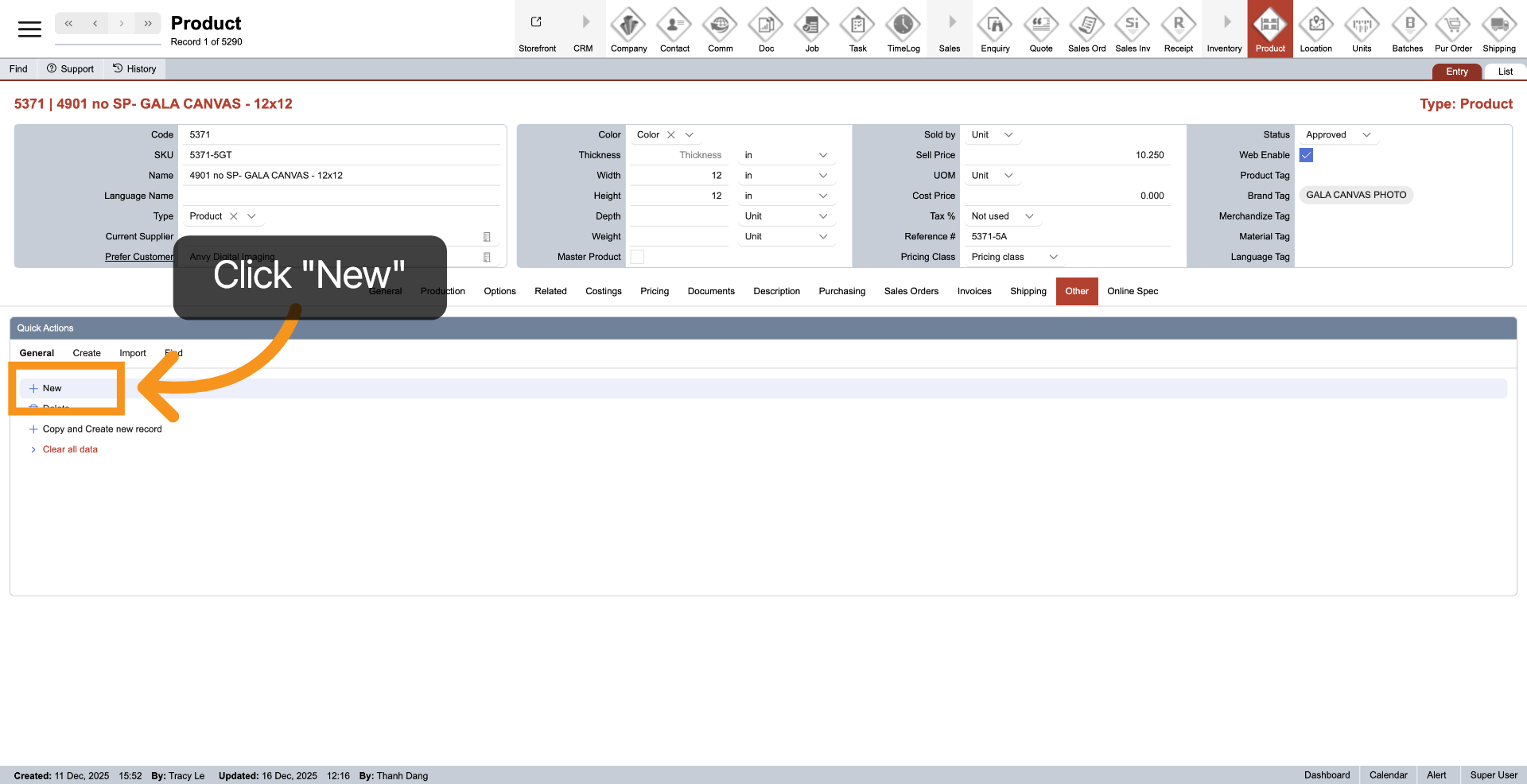The height and width of the screenshot is (784, 1527).
Task: Open the Online Spec tab
Action: click(x=1132, y=291)
